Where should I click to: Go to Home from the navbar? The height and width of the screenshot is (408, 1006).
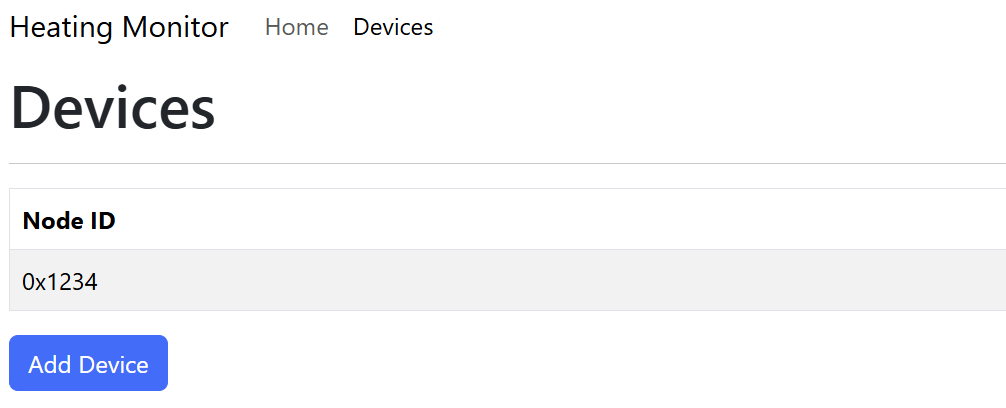296,27
